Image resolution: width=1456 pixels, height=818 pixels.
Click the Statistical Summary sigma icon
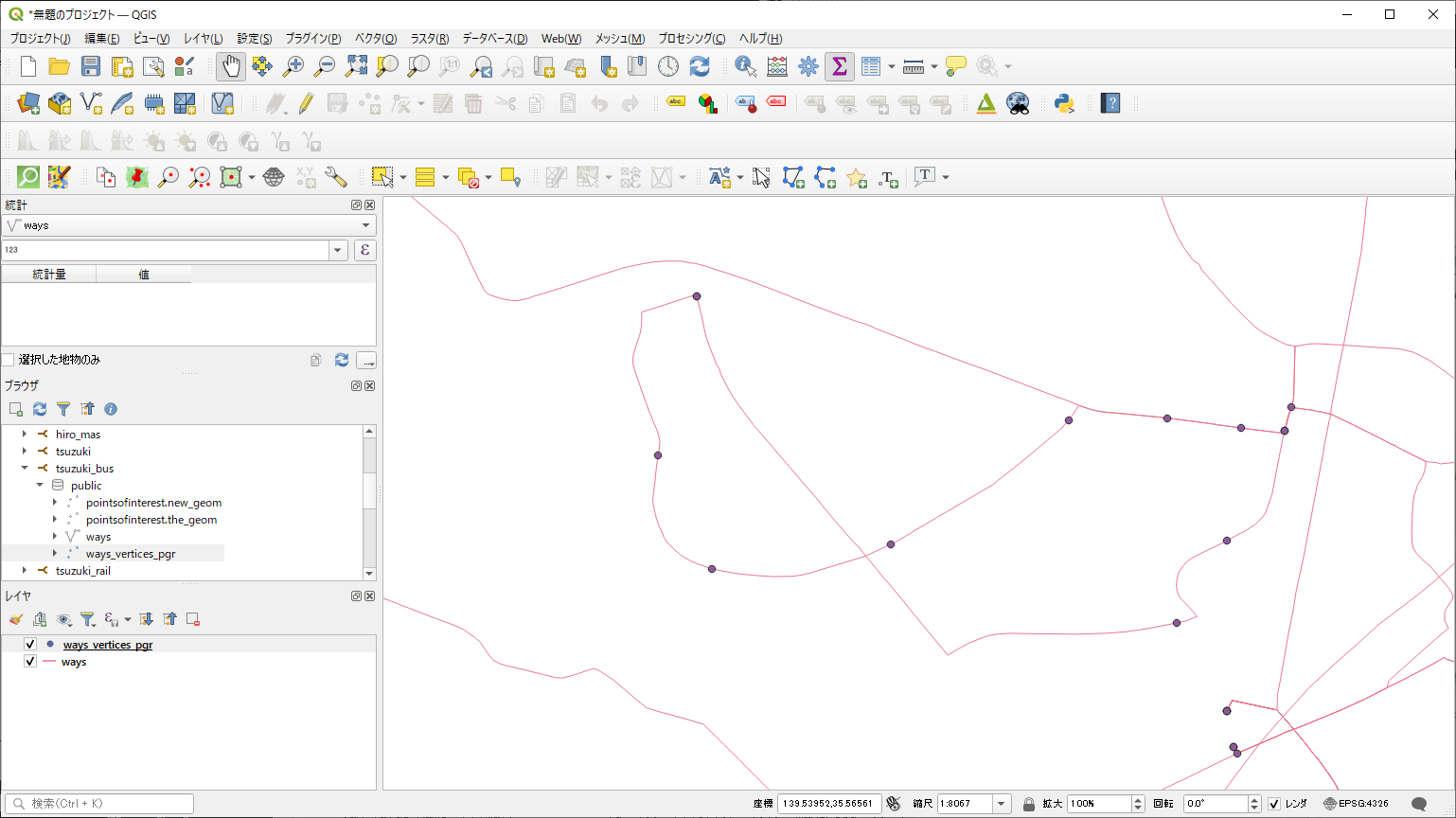pos(839,66)
